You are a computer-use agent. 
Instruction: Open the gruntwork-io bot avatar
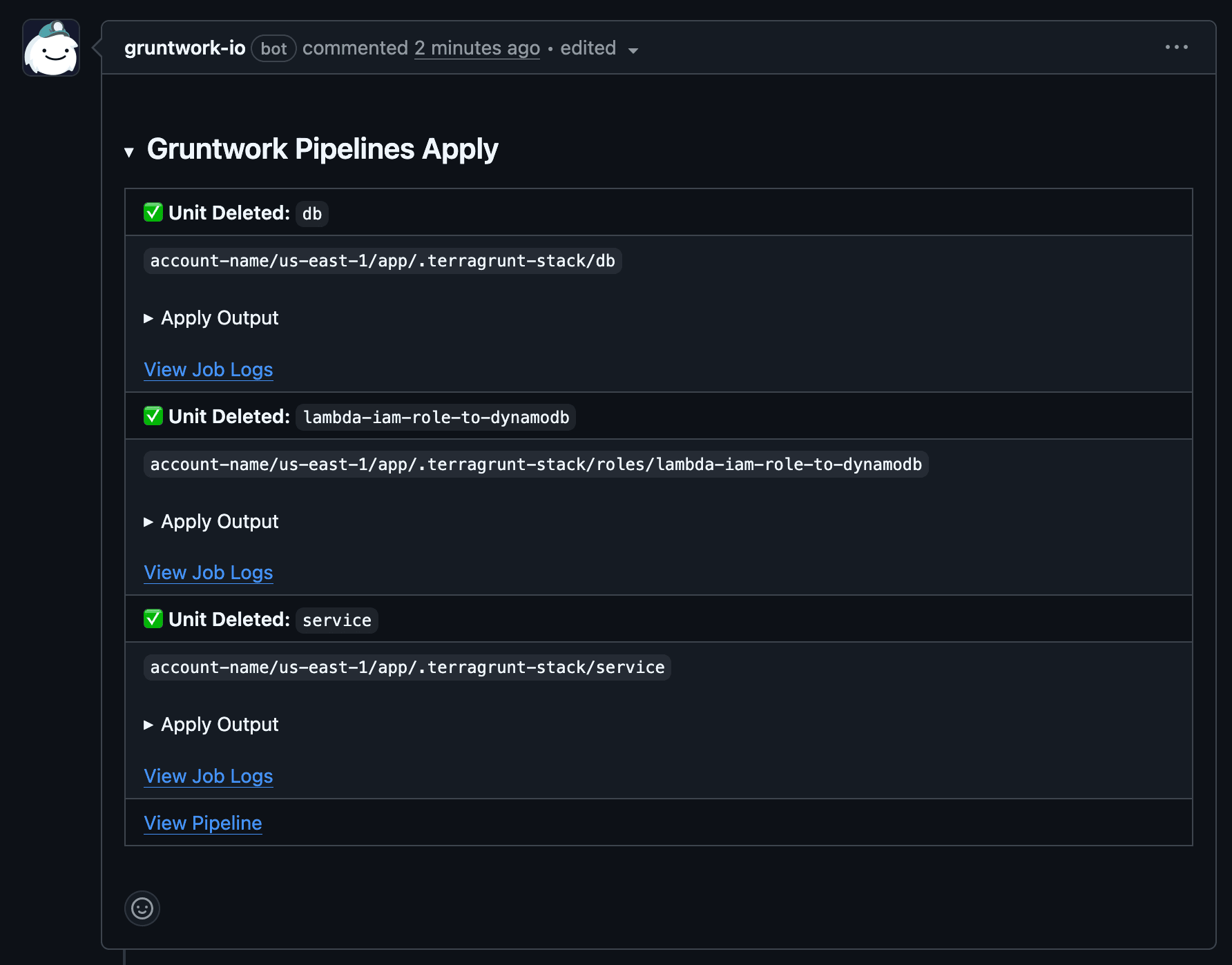(x=51, y=48)
